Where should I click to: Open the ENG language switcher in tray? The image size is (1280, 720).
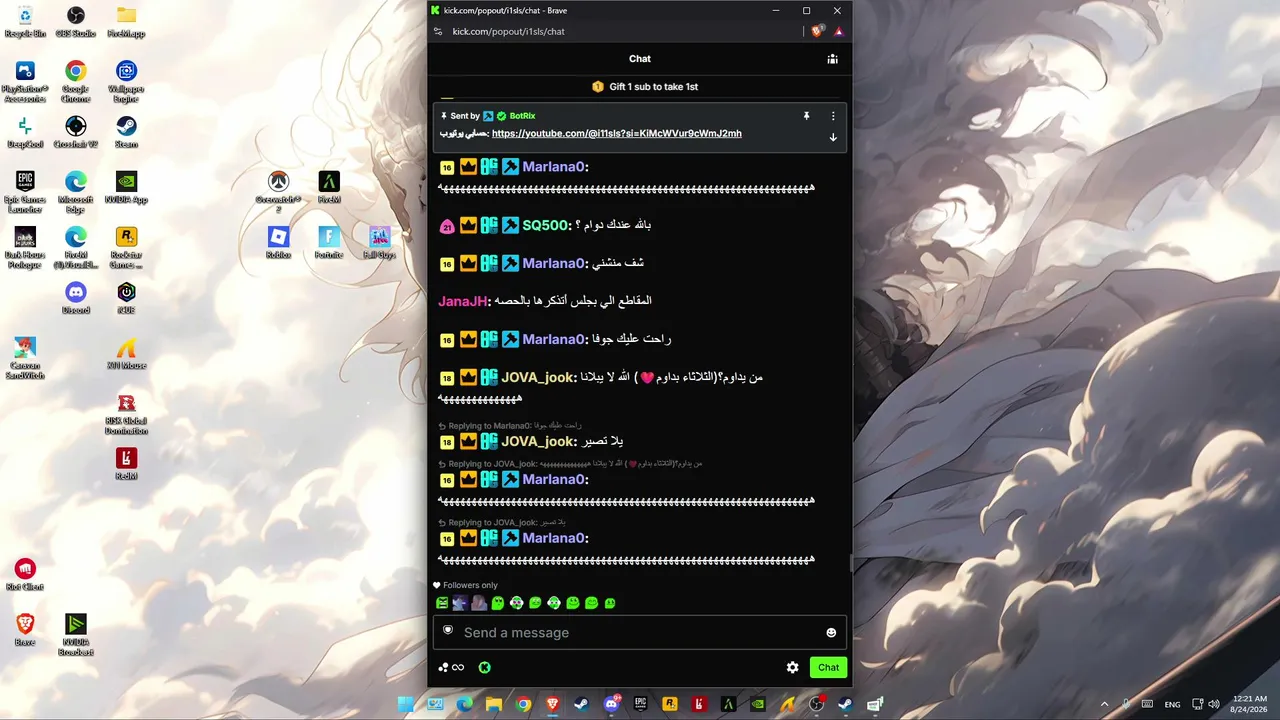pos(1172,705)
